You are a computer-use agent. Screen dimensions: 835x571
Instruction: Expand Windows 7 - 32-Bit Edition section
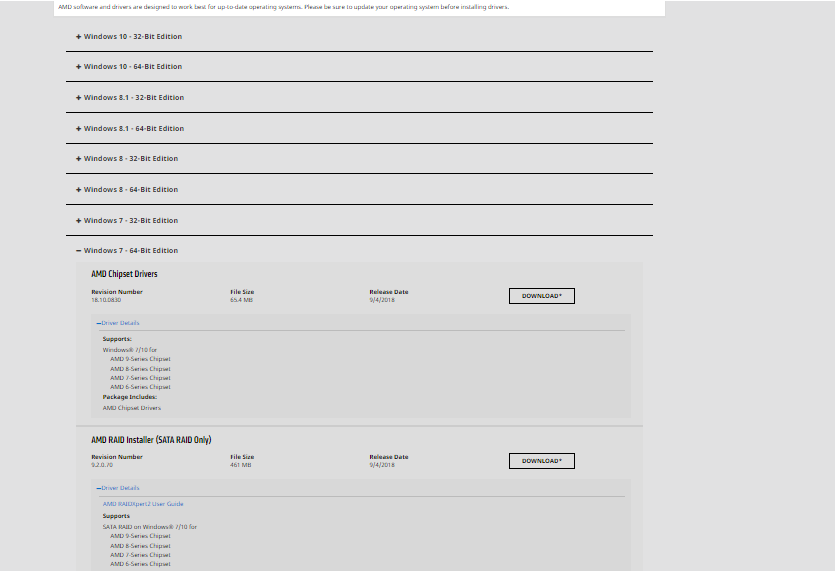click(127, 221)
